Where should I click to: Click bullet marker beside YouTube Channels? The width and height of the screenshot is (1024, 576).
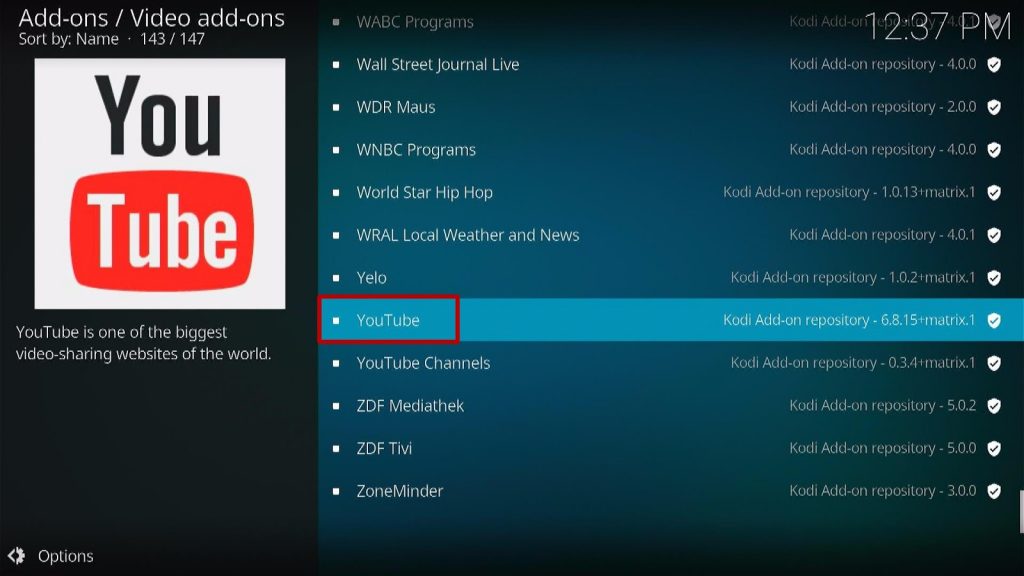click(336, 363)
